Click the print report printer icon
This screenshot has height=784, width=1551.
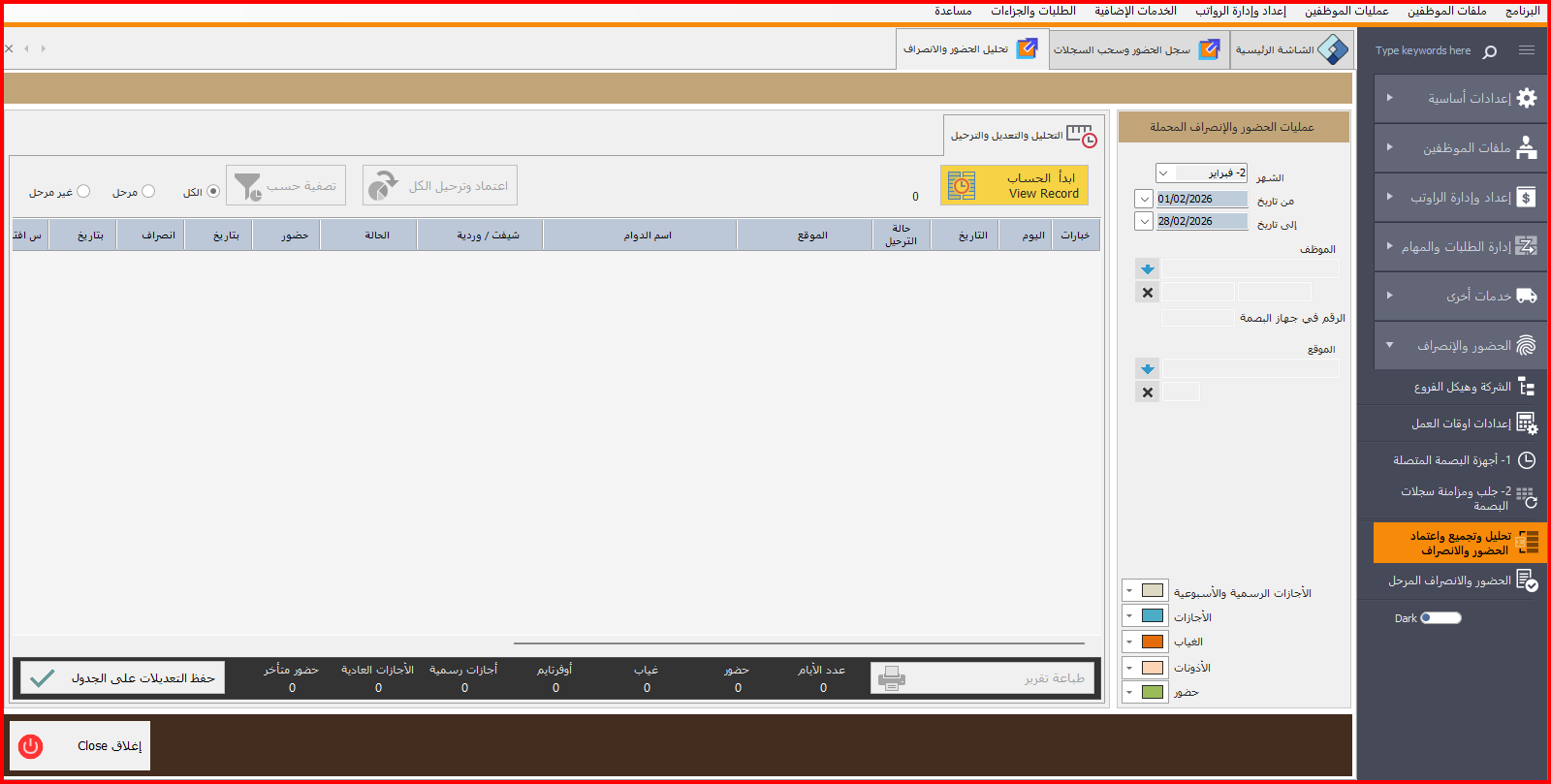[x=891, y=678]
